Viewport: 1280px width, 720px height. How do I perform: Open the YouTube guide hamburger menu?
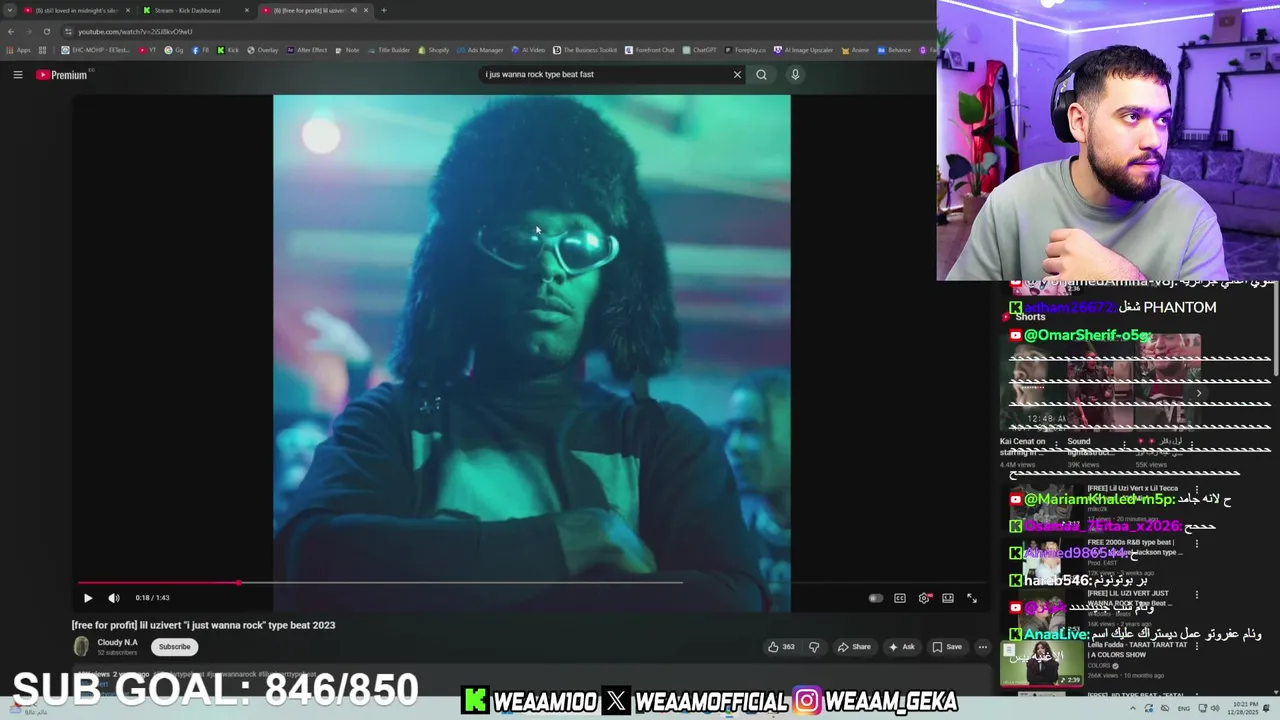click(x=18, y=74)
